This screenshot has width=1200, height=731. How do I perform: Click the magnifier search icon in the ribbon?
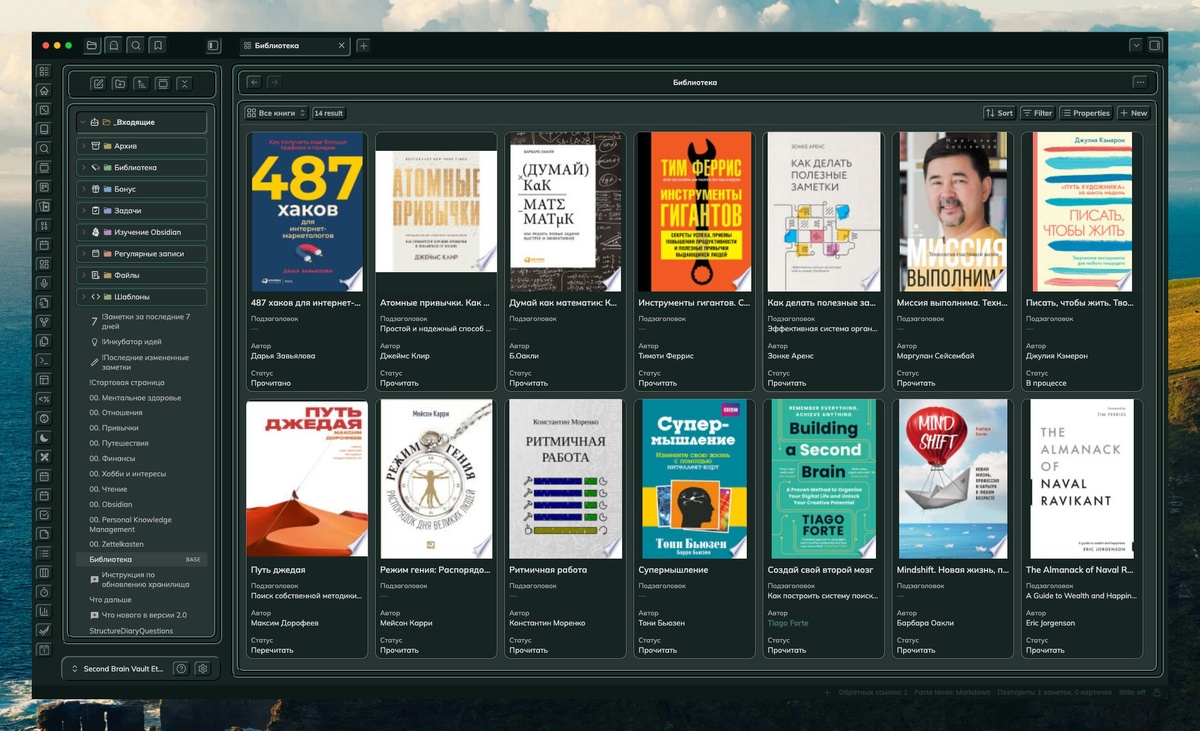pyautogui.click(x=43, y=148)
